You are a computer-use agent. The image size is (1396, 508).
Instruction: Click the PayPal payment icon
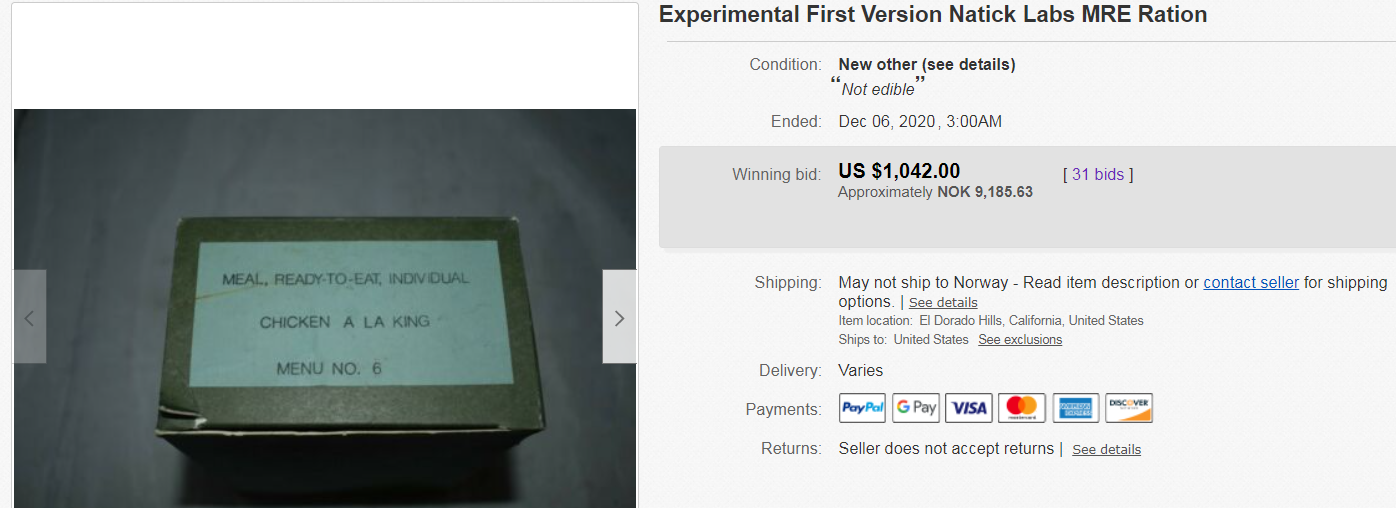(862, 408)
